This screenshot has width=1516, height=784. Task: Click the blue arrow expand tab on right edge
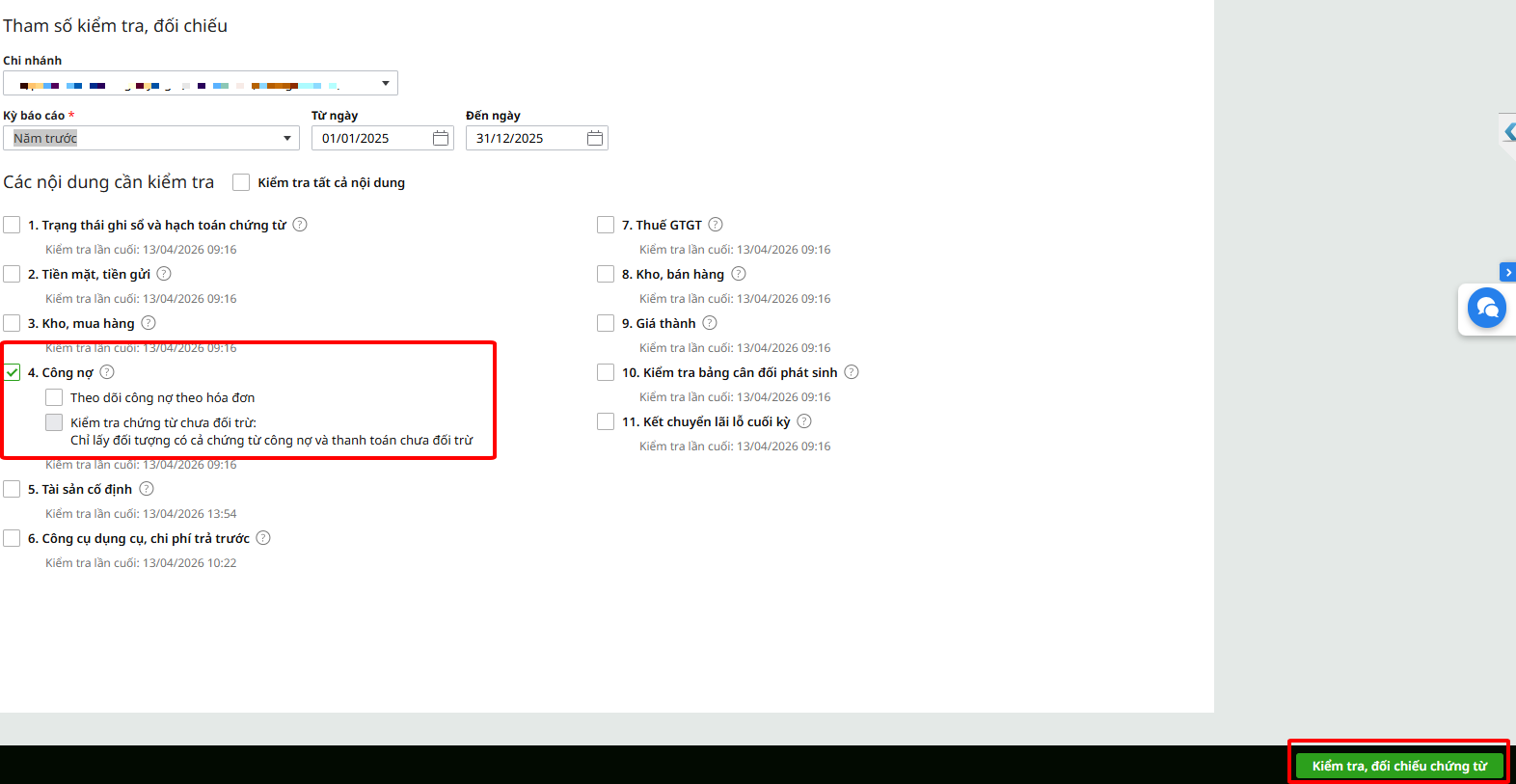[1508, 273]
